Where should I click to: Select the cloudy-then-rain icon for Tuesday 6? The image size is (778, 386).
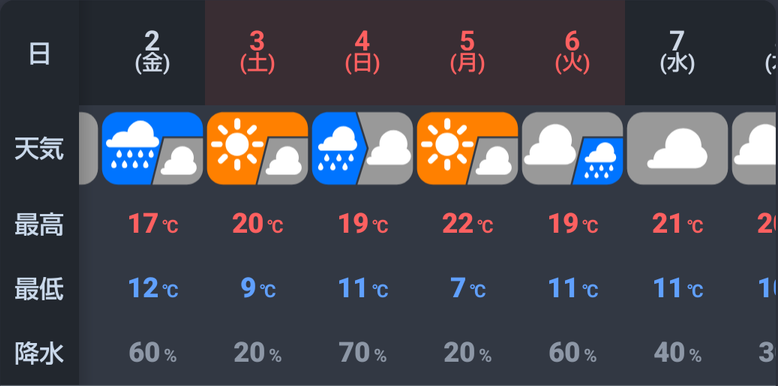[x=573, y=148]
